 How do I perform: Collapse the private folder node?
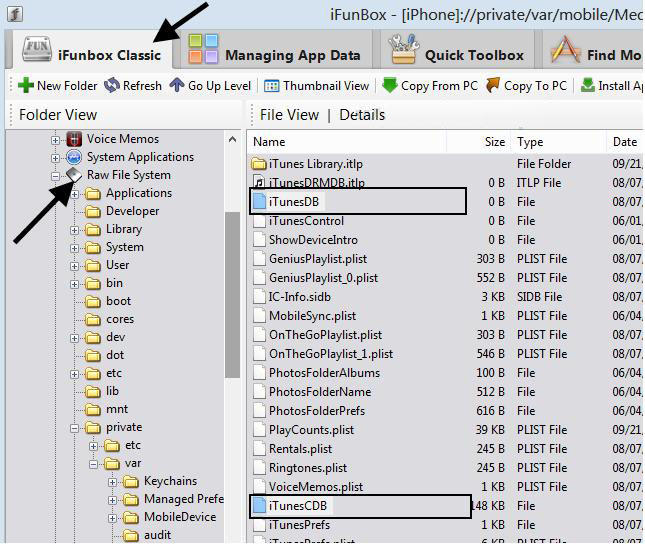pos(74,428)
